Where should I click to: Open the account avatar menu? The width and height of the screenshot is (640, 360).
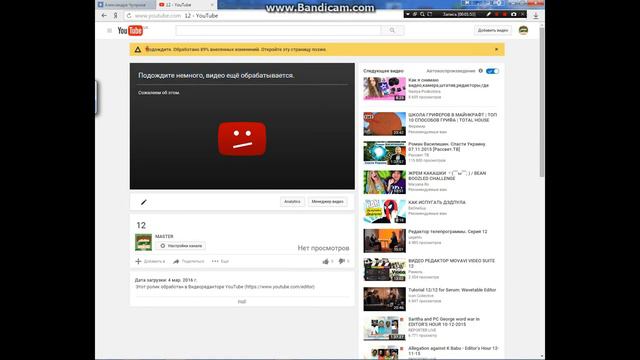click(523, 30)
